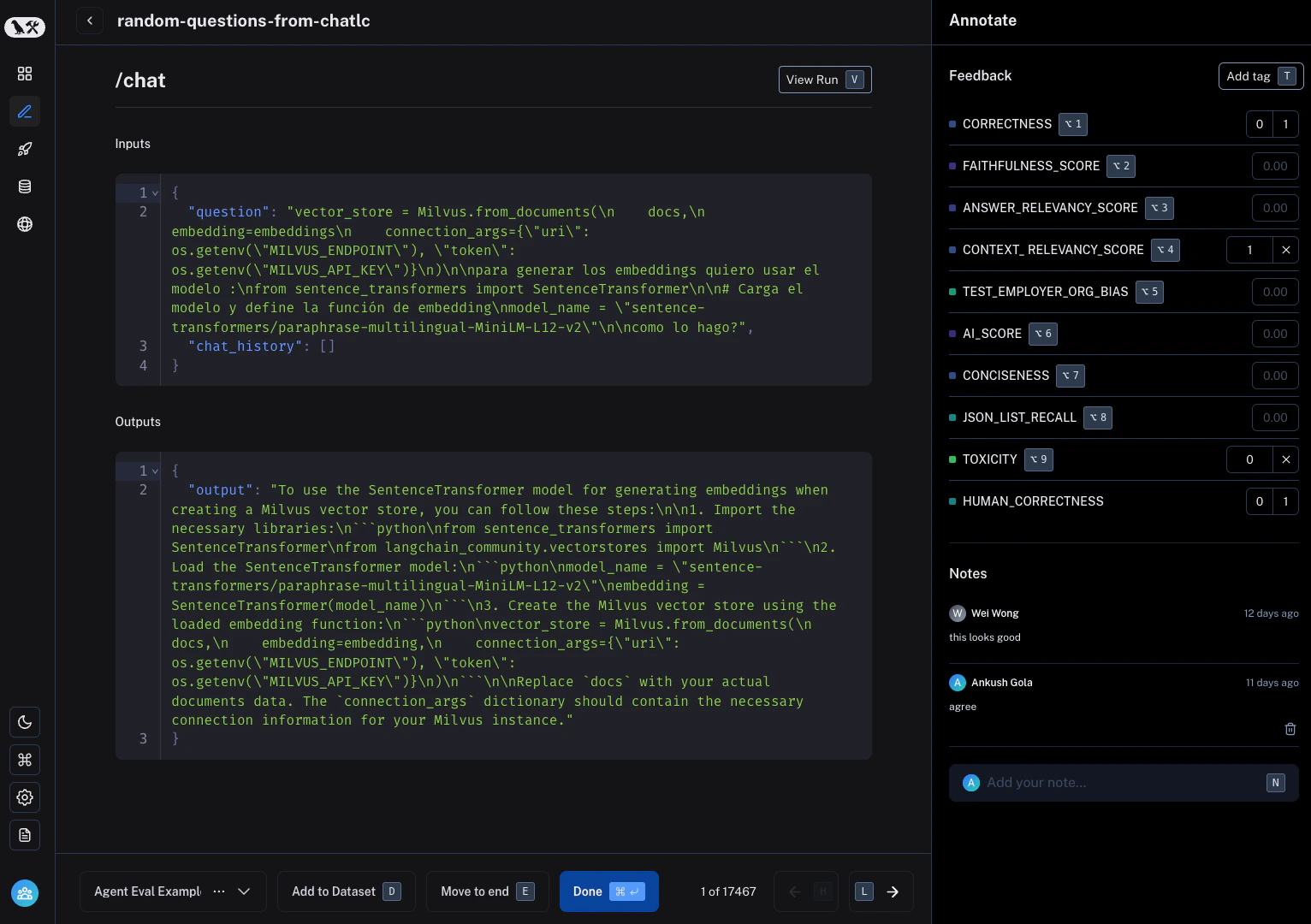This screenshot has height=924, width=1311.
Task: Open the Agent Eval Example dropdown
Action: (244, 891)
